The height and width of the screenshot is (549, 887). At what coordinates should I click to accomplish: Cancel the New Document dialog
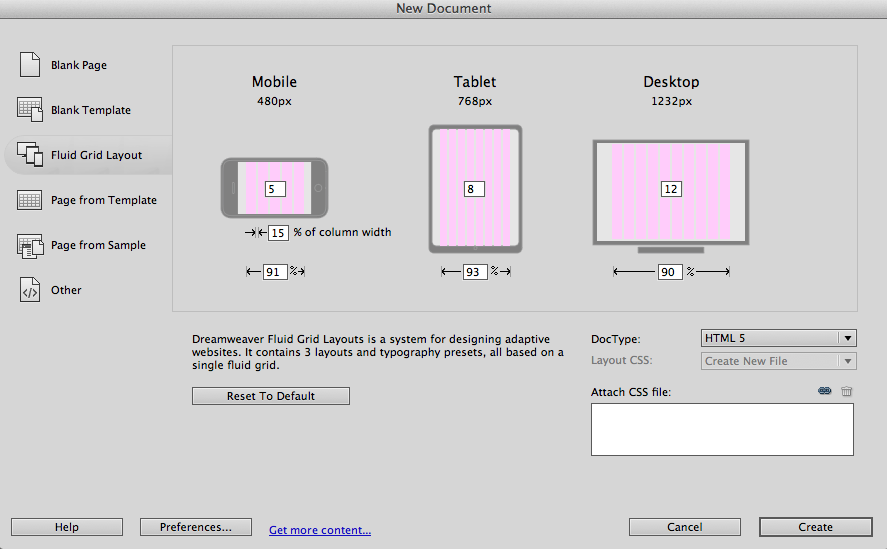pyautogui.click(x=685, y=527)
